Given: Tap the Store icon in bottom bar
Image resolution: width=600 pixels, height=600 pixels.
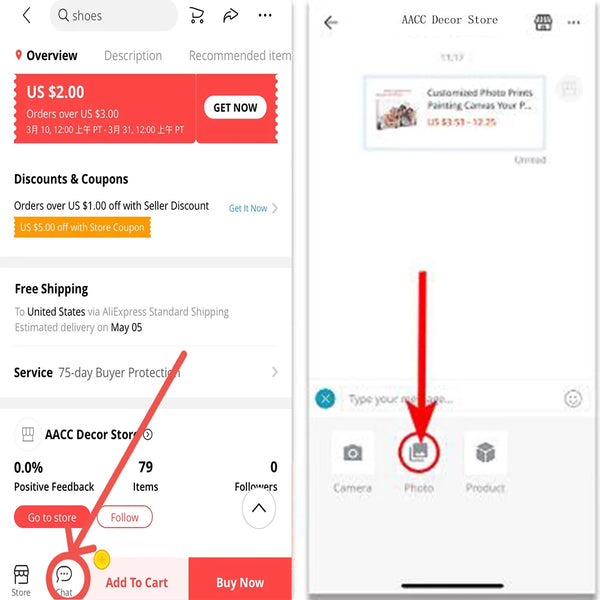Looking at the screenshot, I should [x=21, y=580].
